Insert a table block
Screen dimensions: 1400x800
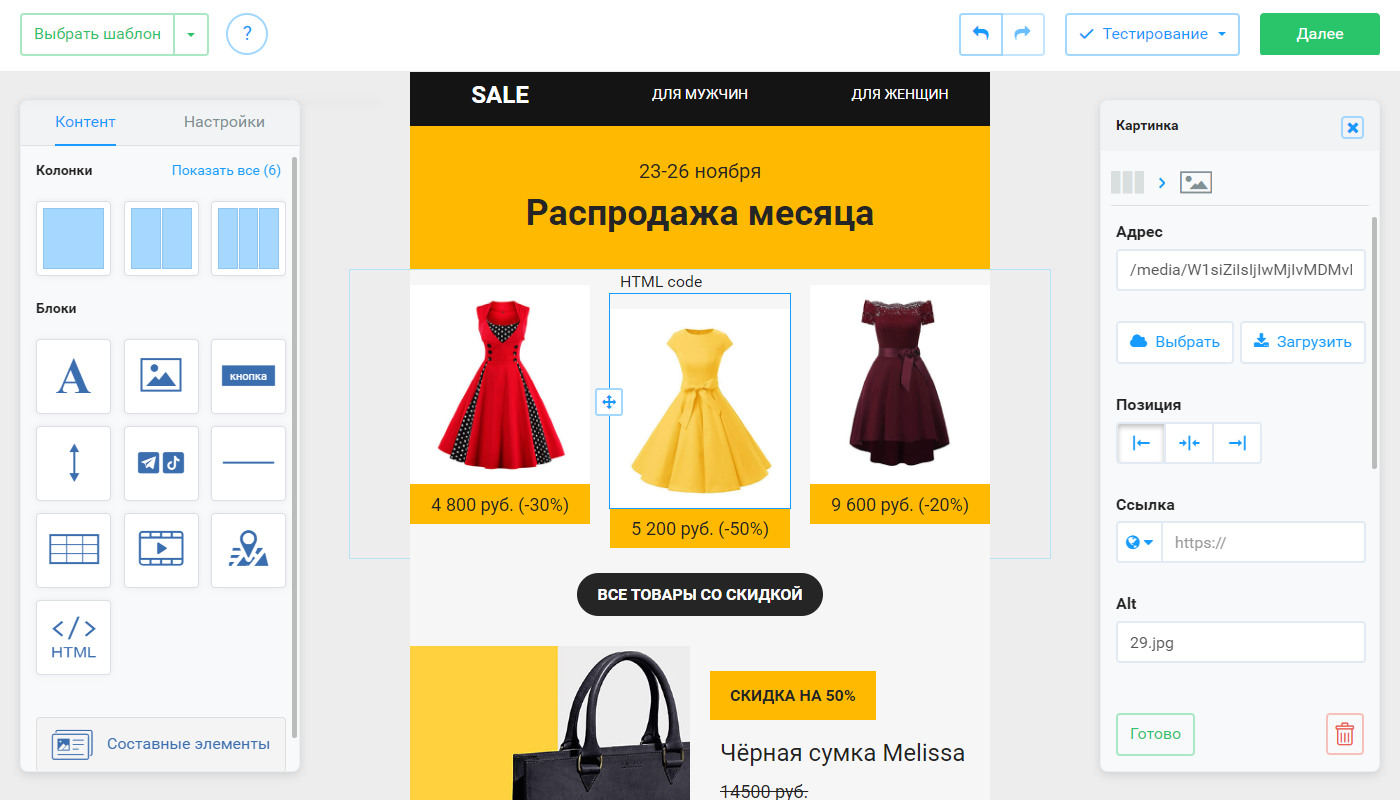(73, 550)
